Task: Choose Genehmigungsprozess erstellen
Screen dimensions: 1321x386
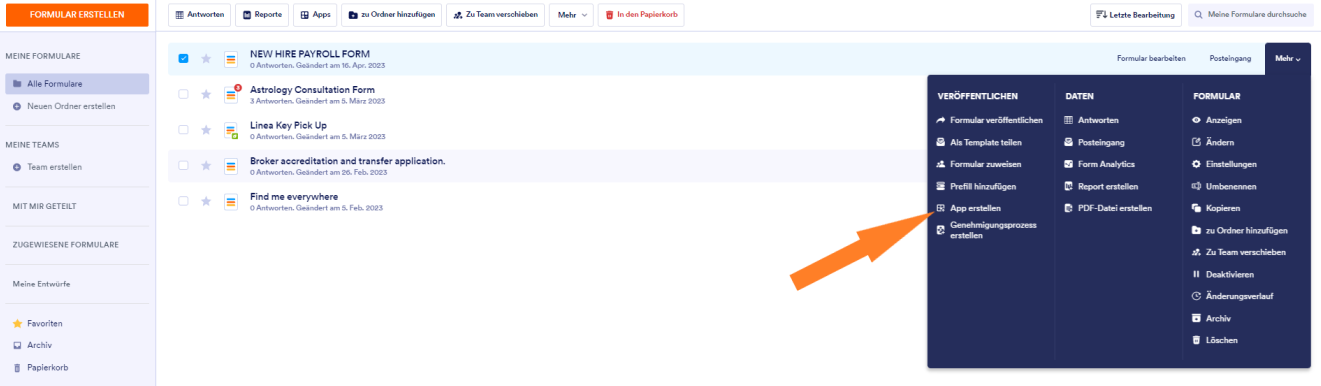Action: pyautogui.click(x=986, y=230)
